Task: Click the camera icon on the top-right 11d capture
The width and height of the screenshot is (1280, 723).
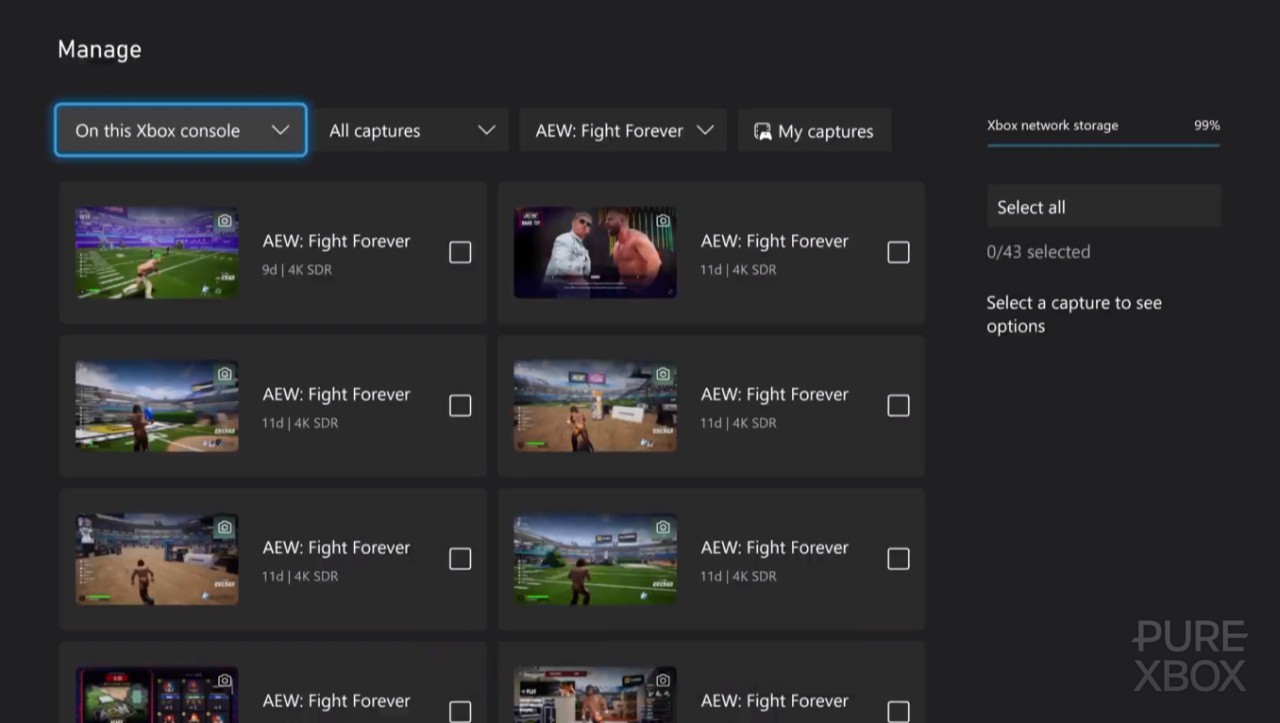Action: pyautogui.click(x=663, y=220)
